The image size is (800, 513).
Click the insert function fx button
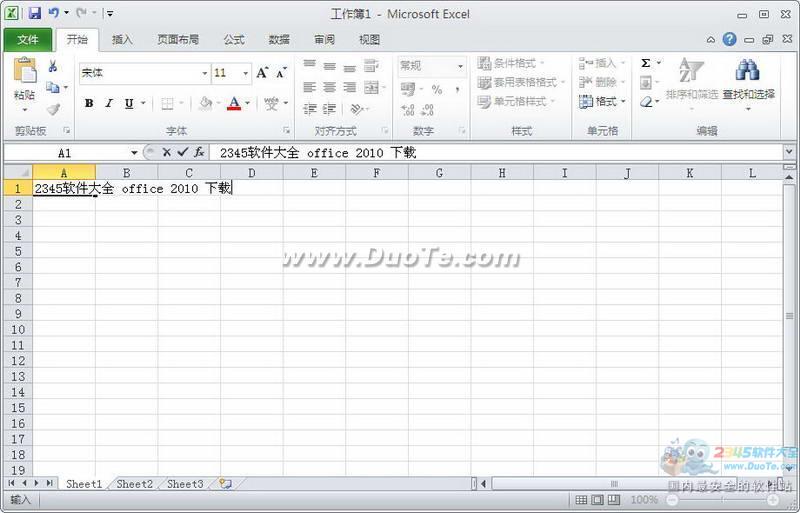[x=199, y=152]
